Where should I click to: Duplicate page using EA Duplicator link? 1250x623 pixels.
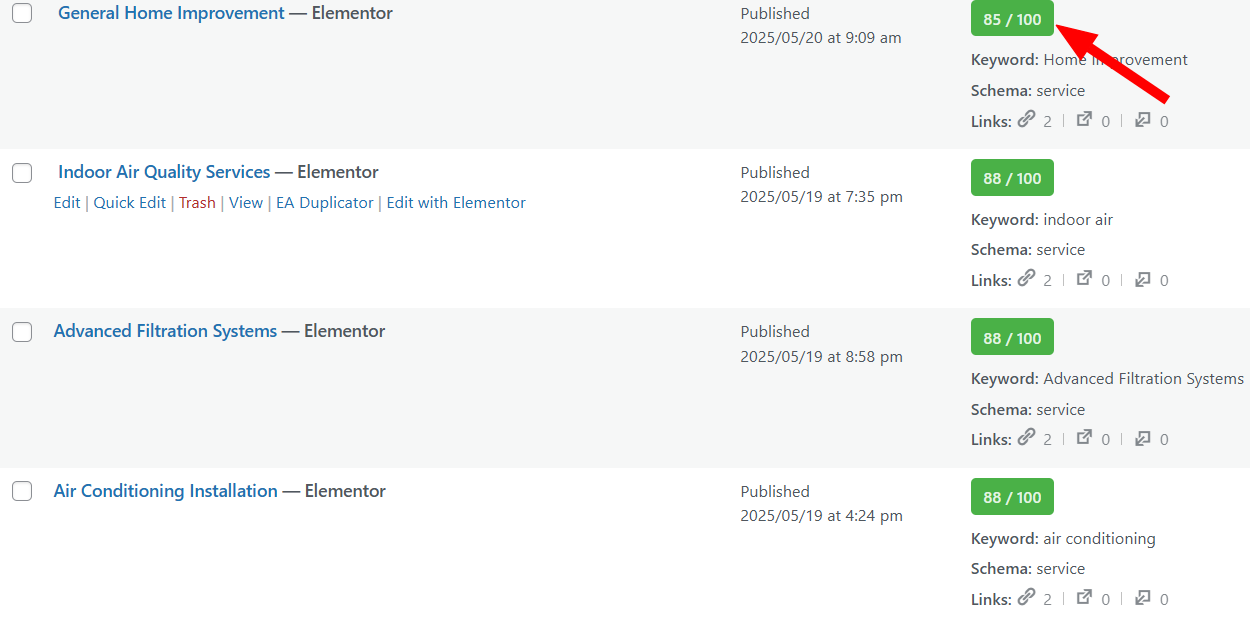(x=324, y=203)
